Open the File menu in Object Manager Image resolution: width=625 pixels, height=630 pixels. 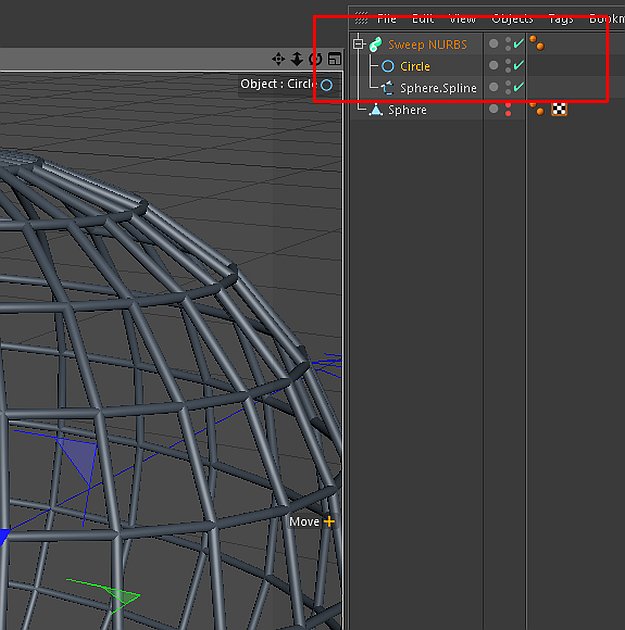coord(386,19)
